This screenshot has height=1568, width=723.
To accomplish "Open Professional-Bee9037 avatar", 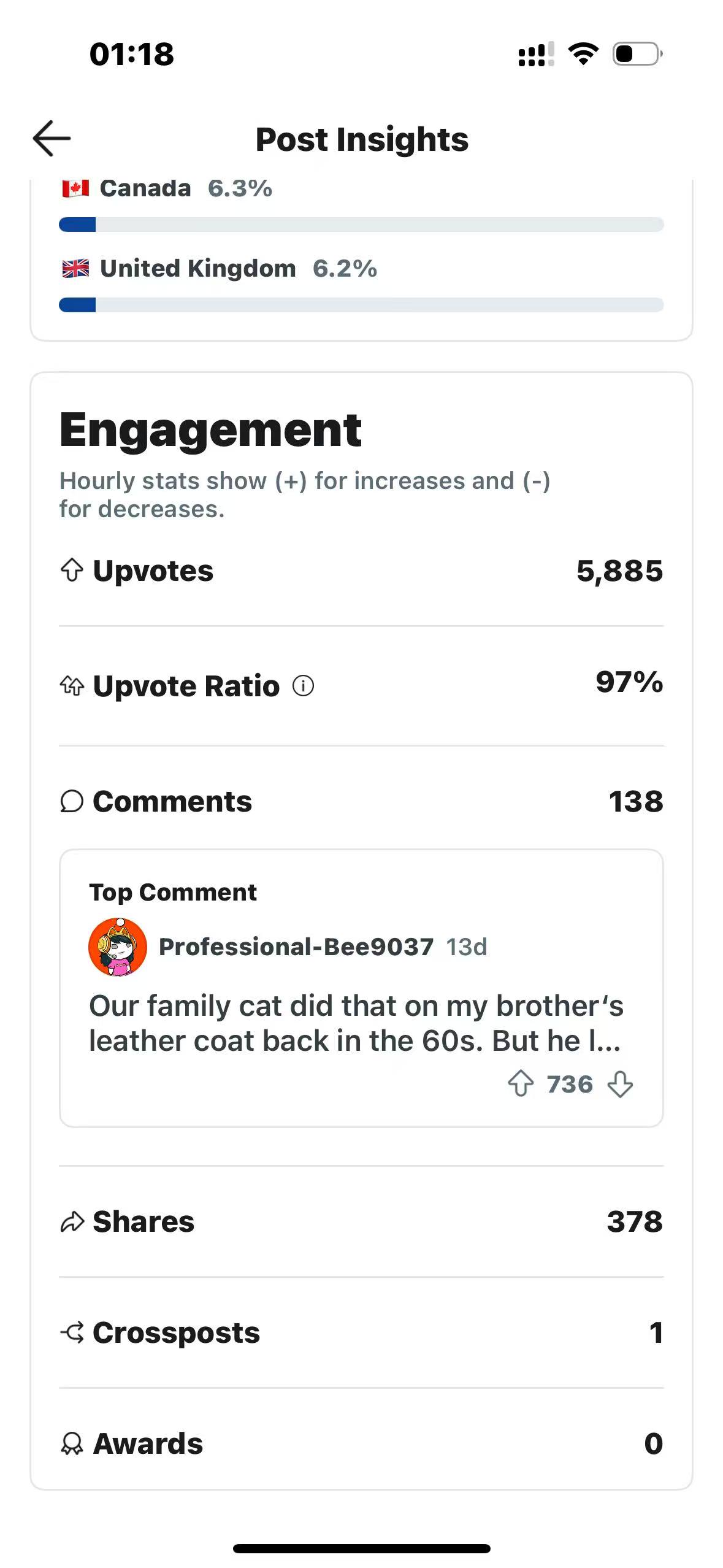I will [x=118, y=947].
